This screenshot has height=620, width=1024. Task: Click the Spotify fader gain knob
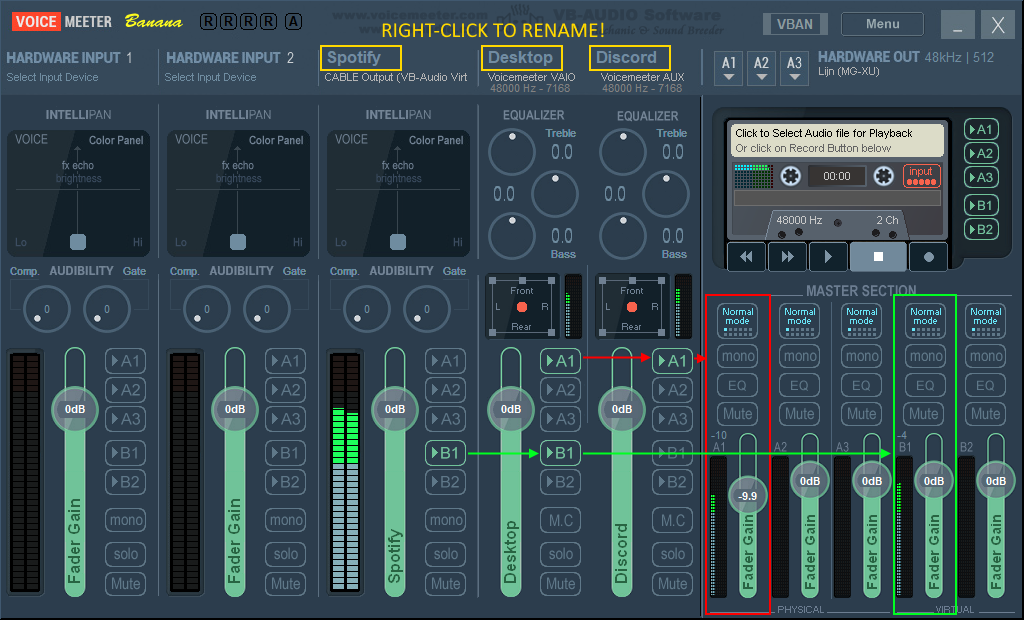tap(394, 409)
